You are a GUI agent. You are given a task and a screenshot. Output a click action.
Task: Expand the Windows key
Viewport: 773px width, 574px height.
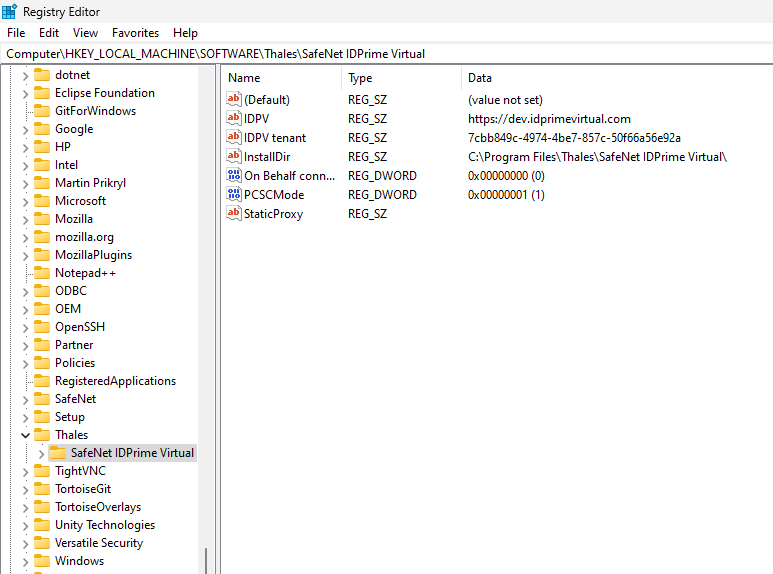pos(25,562)
